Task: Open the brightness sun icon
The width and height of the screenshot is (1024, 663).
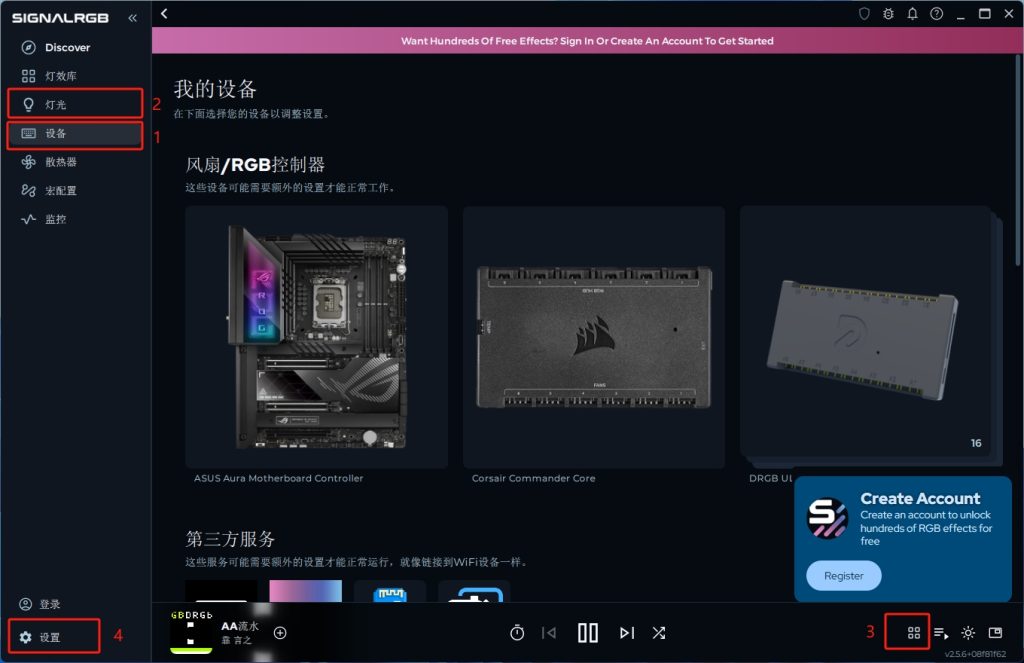Action: coord(968,632)
